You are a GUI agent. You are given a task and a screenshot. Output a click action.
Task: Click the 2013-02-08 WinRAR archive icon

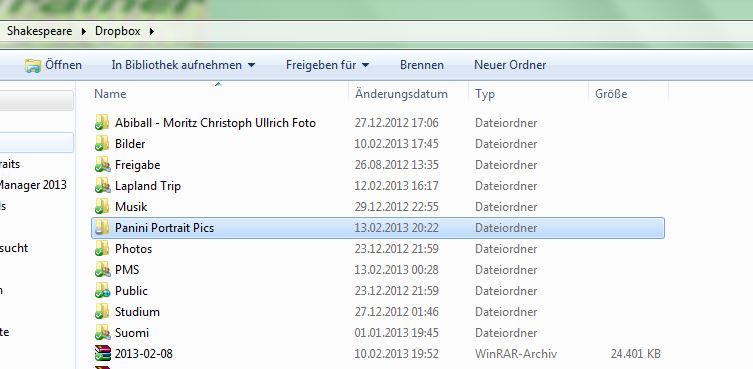point(102,354)
